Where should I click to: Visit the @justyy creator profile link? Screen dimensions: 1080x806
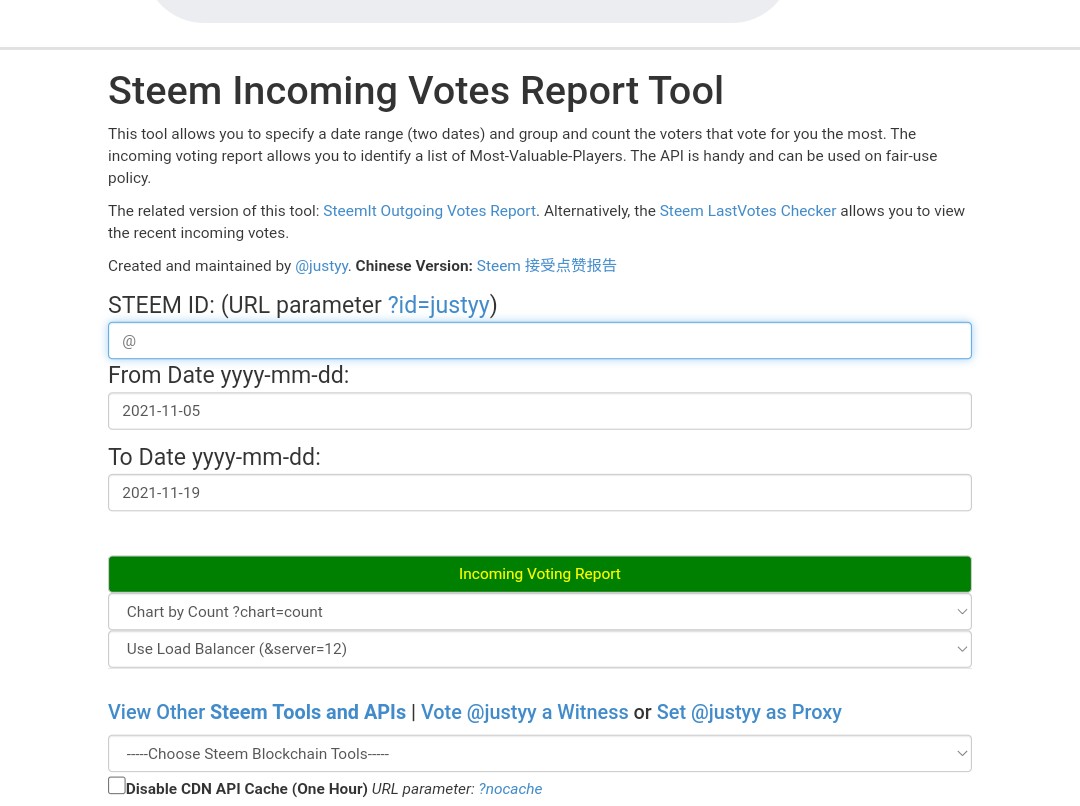(x=321, y=266)
